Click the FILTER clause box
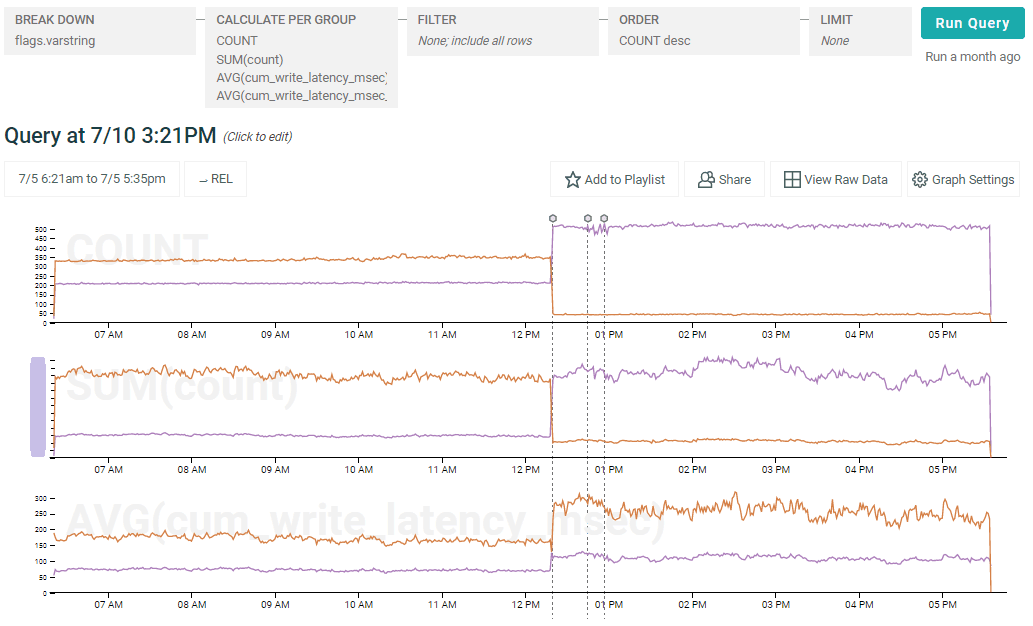The height and width of the screenshot is (626, 1033). (x=501, y=32)
